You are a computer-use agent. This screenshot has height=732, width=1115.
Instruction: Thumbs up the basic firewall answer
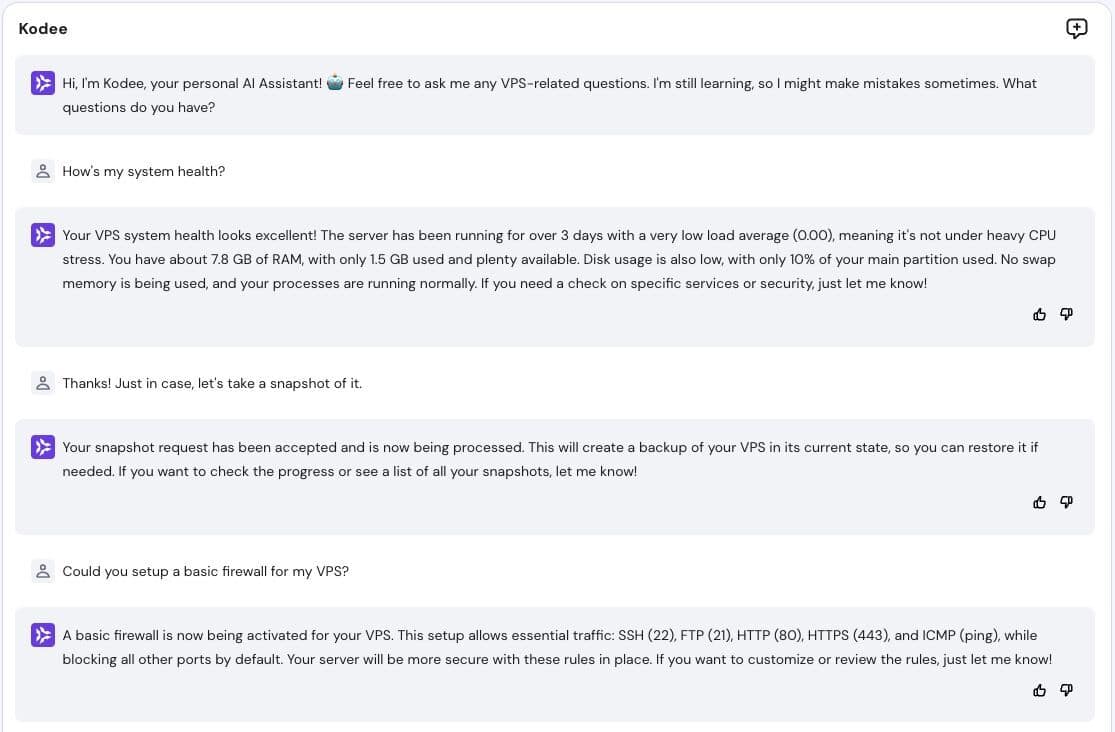[x=1039, y=690]
